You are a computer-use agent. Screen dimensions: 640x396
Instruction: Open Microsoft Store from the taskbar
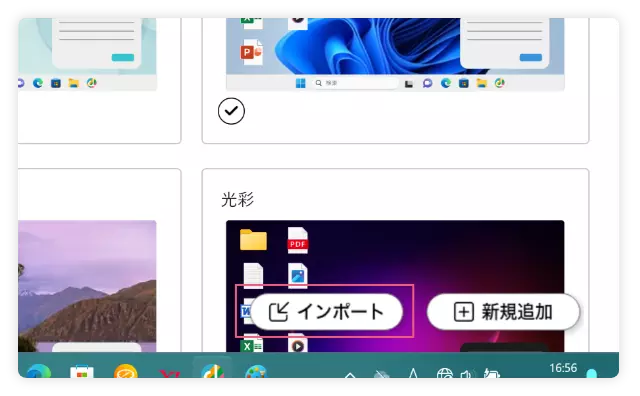click(x=82, y=371)
